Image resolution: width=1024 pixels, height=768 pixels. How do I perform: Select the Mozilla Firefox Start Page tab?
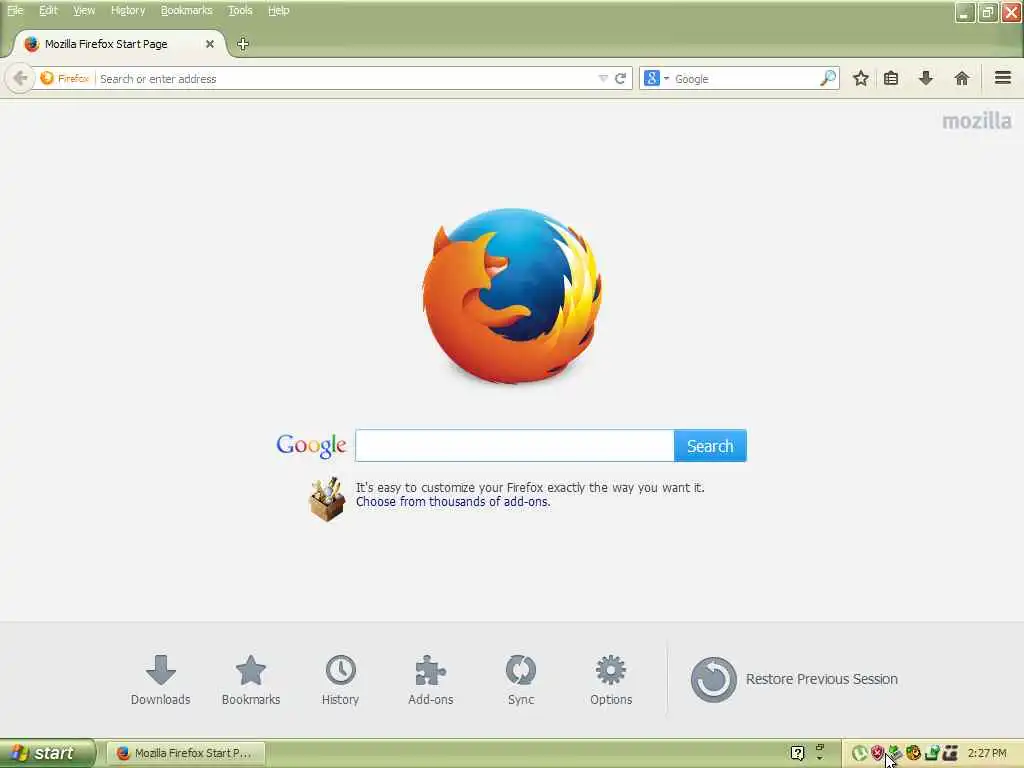tap(120, 44)
